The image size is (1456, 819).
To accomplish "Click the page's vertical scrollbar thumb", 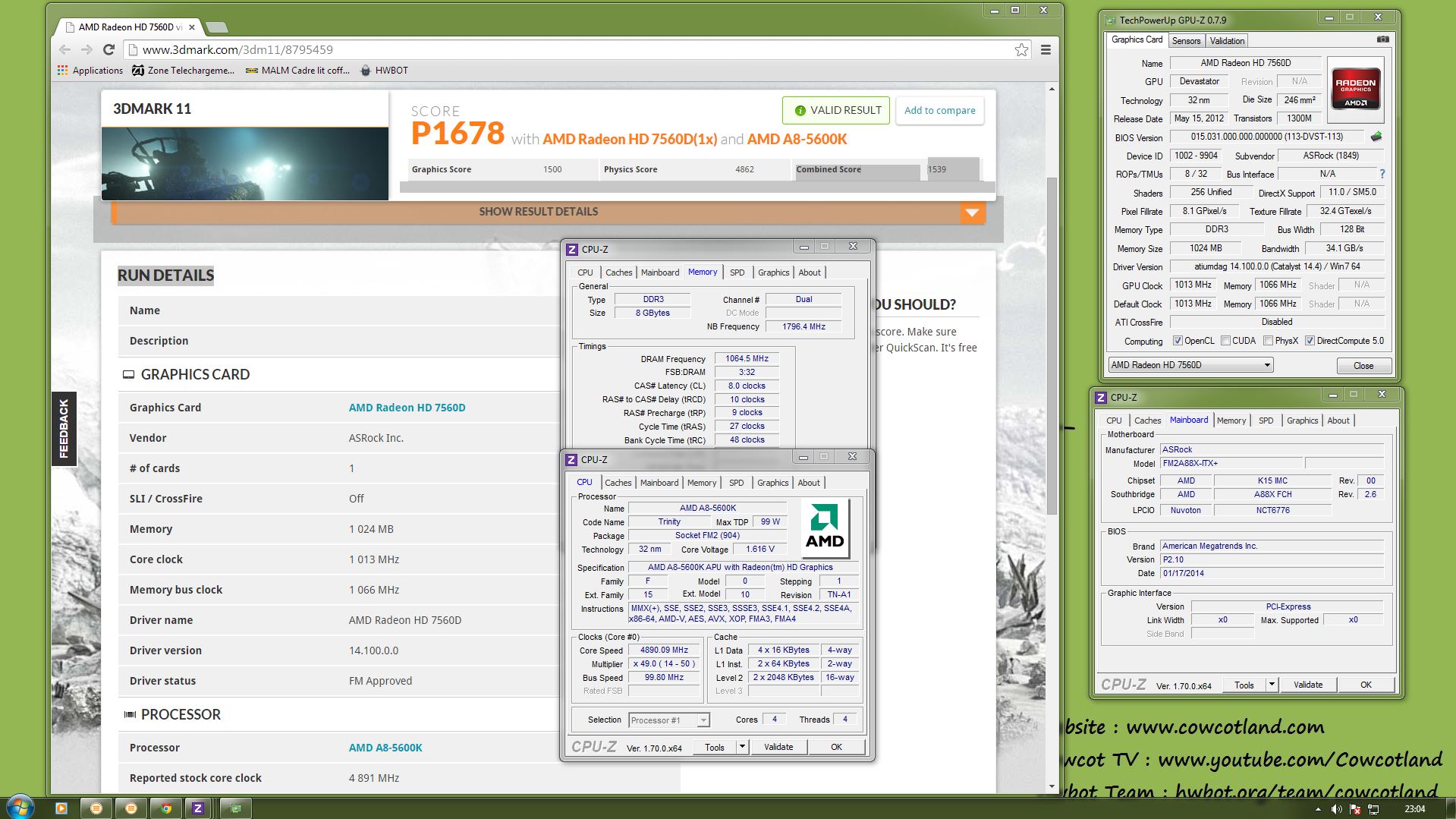I will (1051, 345).
